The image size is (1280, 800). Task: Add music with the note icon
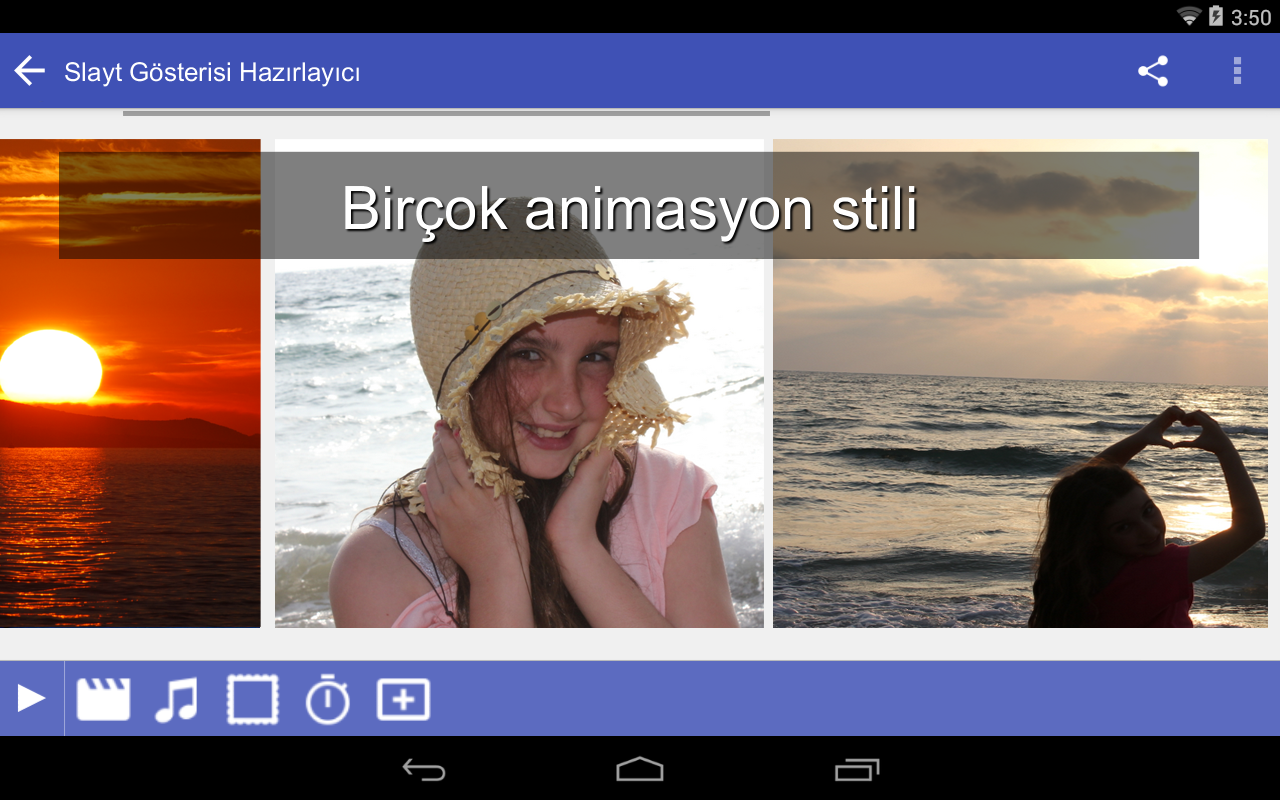tap(177, 699)
